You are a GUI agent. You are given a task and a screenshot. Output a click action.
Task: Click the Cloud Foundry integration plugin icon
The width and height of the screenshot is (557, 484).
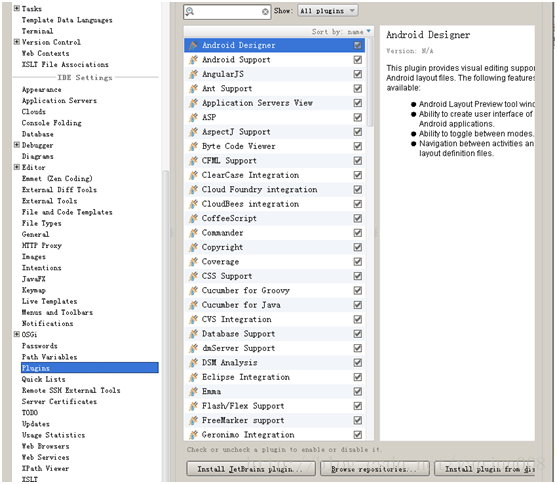click(x=193, y=189)
